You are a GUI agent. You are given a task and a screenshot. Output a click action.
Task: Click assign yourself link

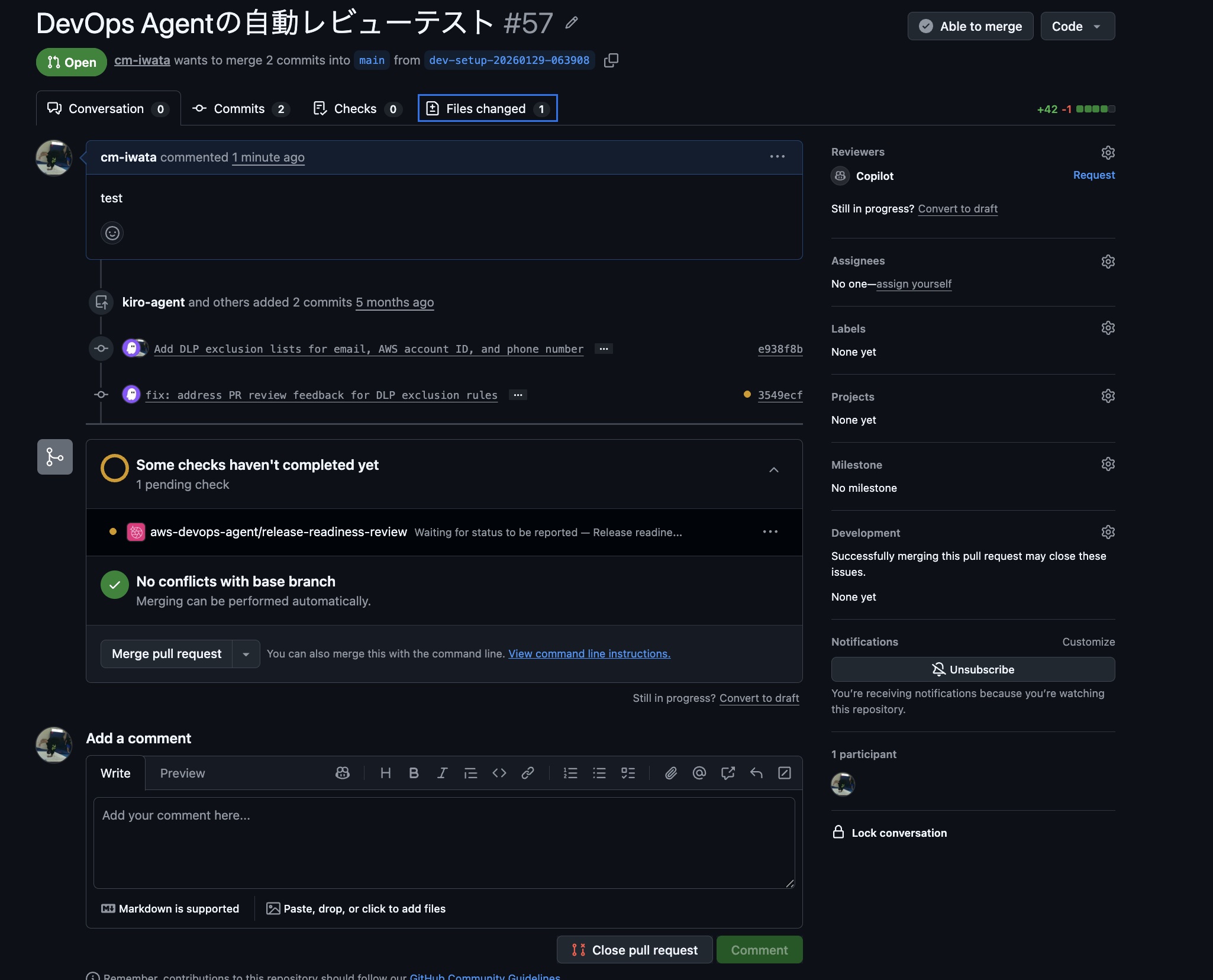(x=914, y=284)
